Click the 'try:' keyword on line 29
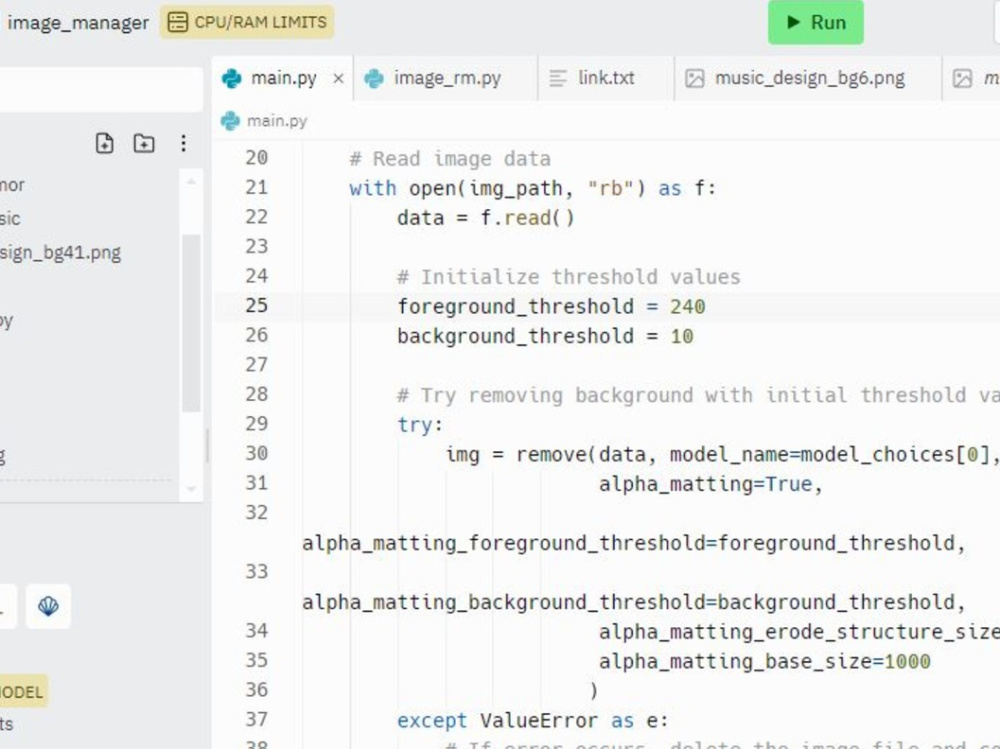 coord(420,425)
